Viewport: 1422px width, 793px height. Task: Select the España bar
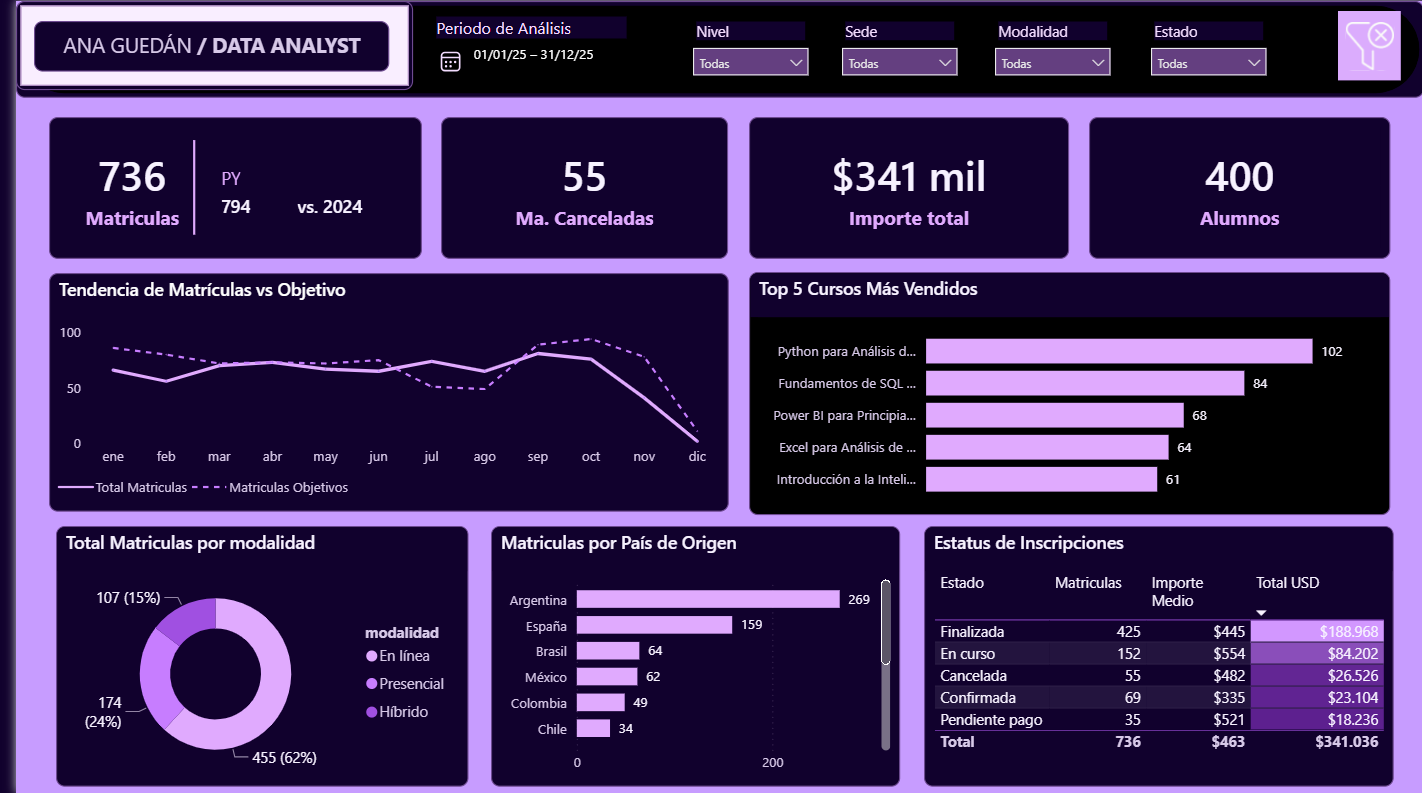[x=654, y=625]
